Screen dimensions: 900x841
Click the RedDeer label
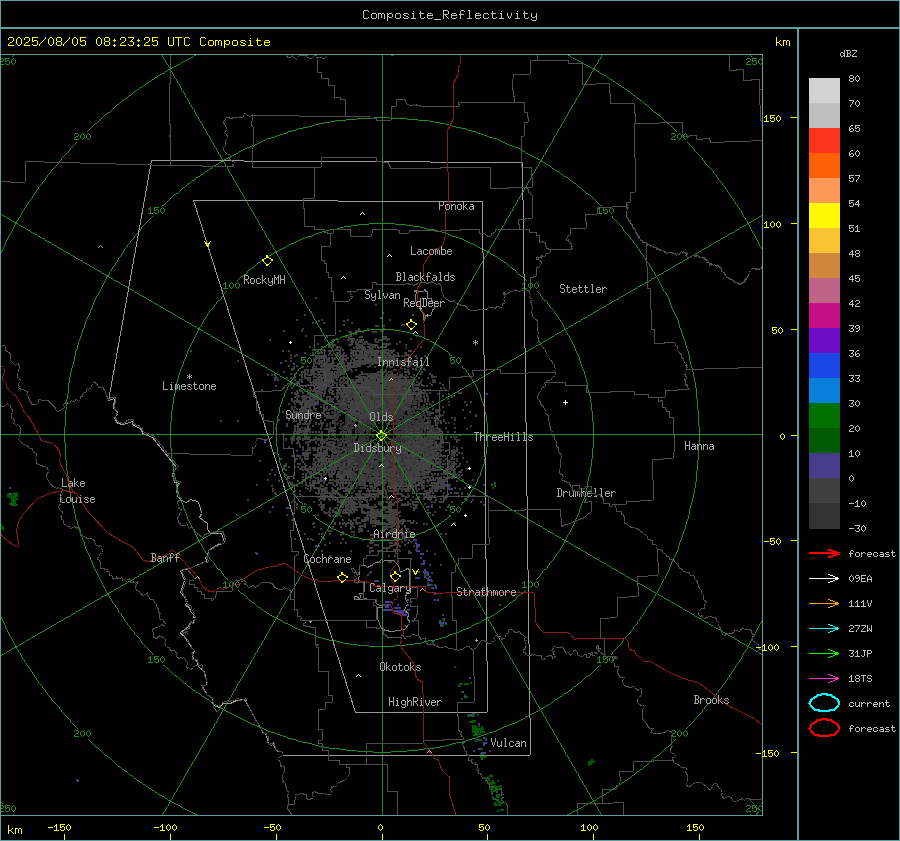point(424,303)
